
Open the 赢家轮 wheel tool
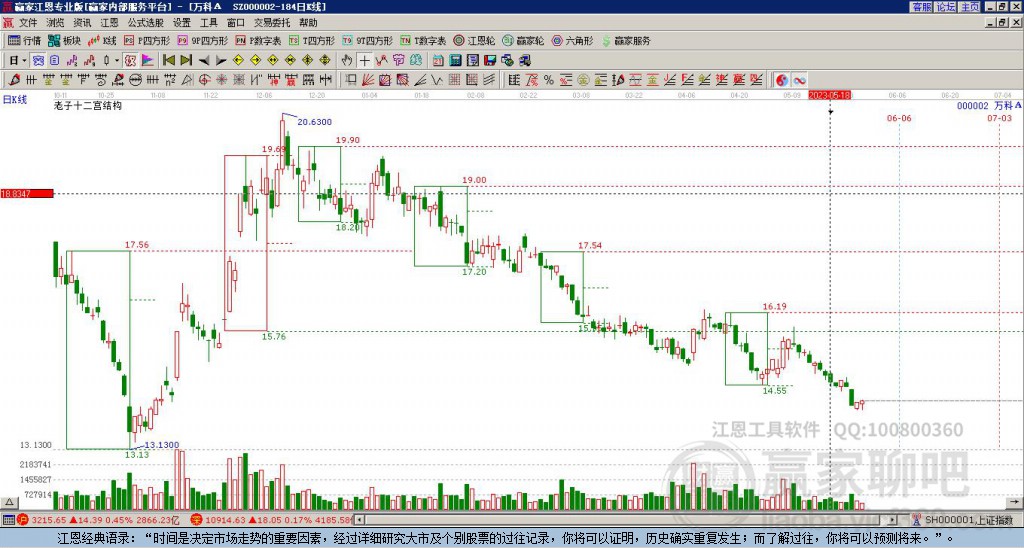(x=523, y=40)
